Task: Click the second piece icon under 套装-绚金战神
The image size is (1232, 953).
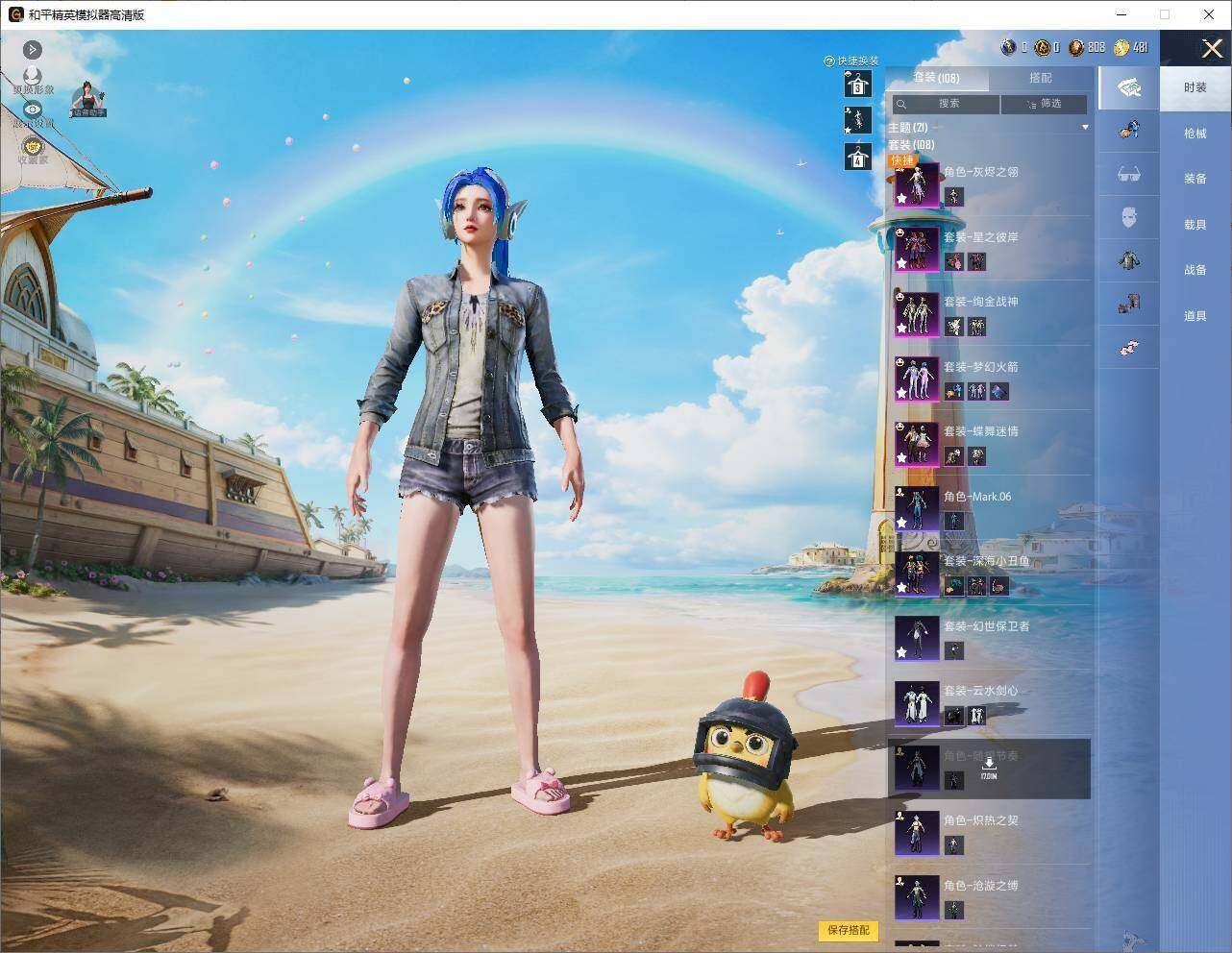Action: (977, 327)
